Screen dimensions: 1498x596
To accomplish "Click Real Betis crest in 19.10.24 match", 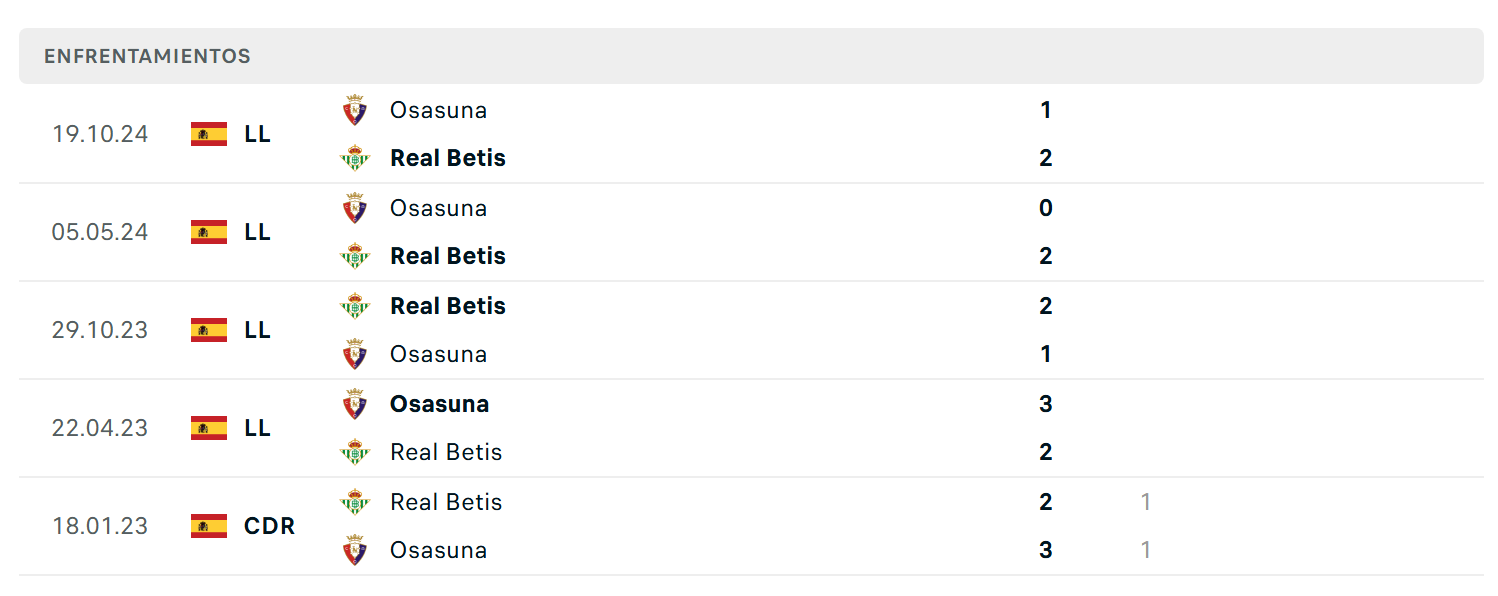I will click(354, 158).
